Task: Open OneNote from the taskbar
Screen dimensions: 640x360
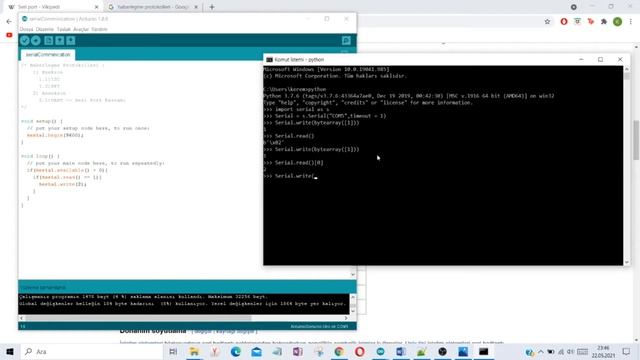Action: point(298,351)
